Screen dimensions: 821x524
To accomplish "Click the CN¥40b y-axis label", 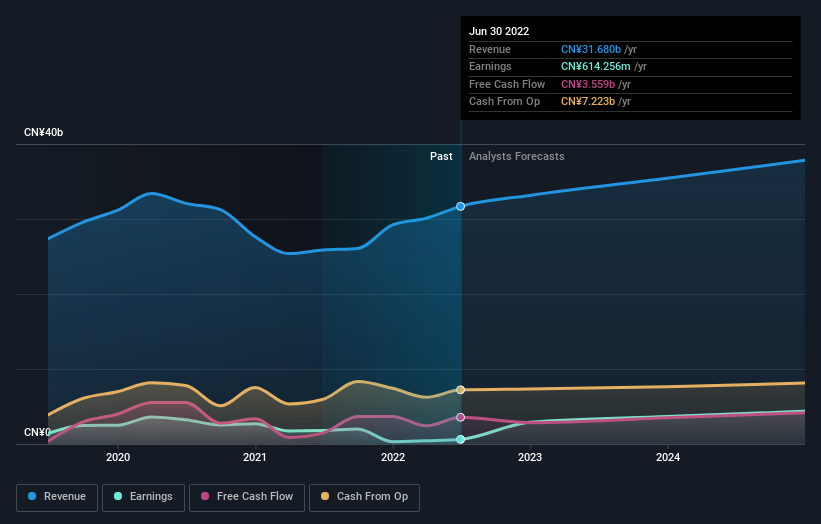I will tap(43, 132).
